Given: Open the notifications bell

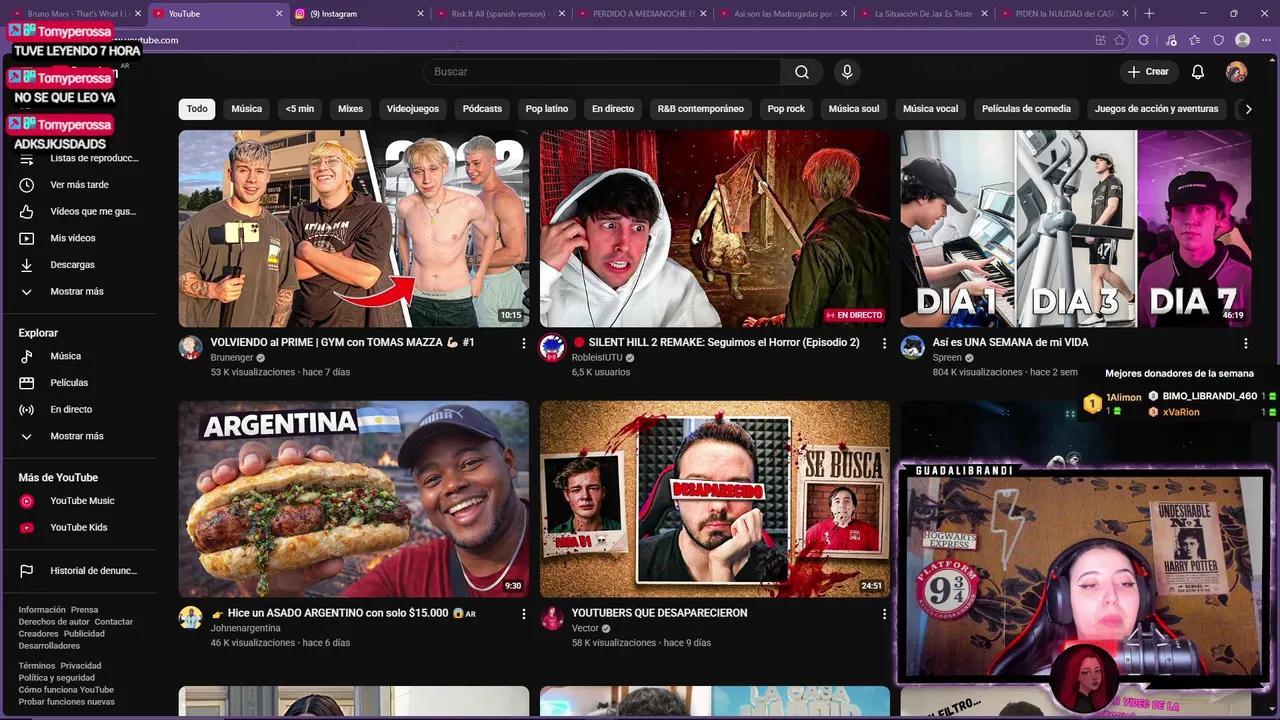Looking at the screenshot, I should tap(1198, 72).
